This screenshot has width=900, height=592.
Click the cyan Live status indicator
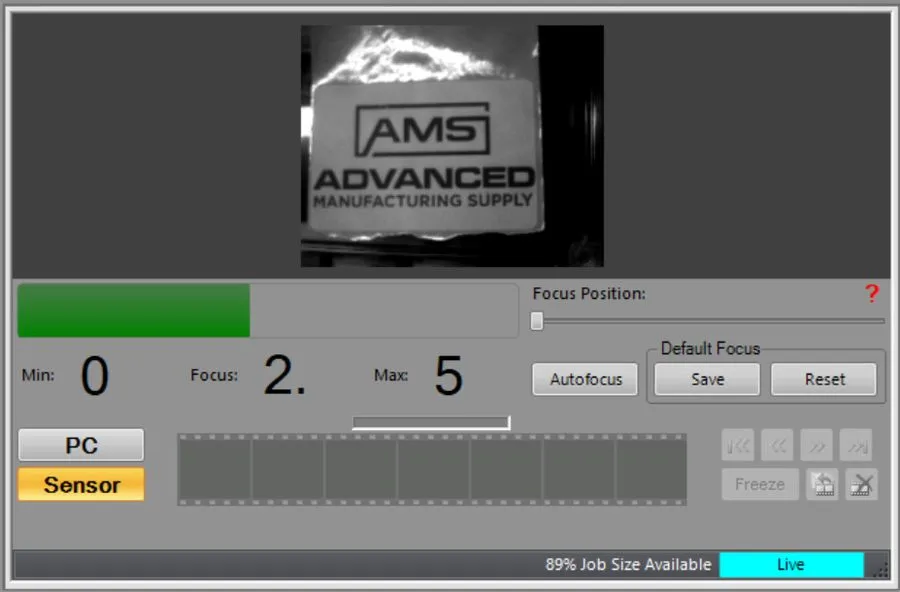click(x=792, y=564)
